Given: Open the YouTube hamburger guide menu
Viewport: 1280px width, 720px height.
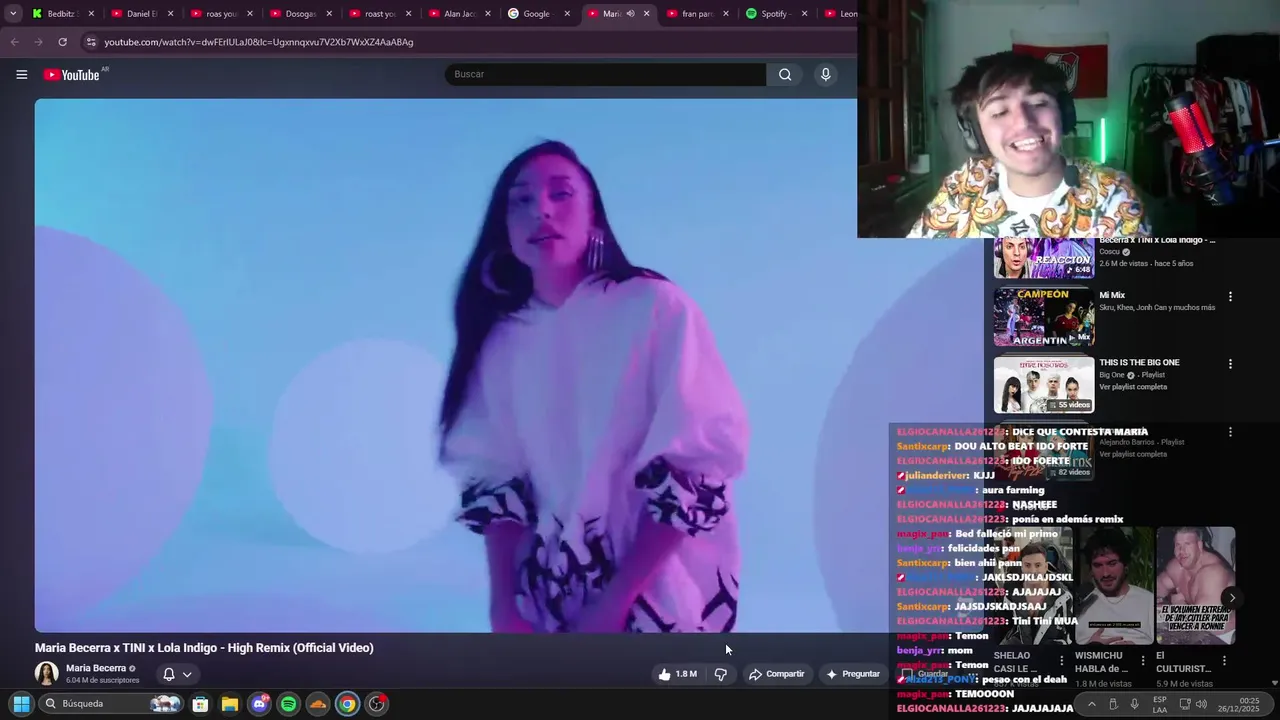Looking at the screenshot, I should [x=21, y=74].
